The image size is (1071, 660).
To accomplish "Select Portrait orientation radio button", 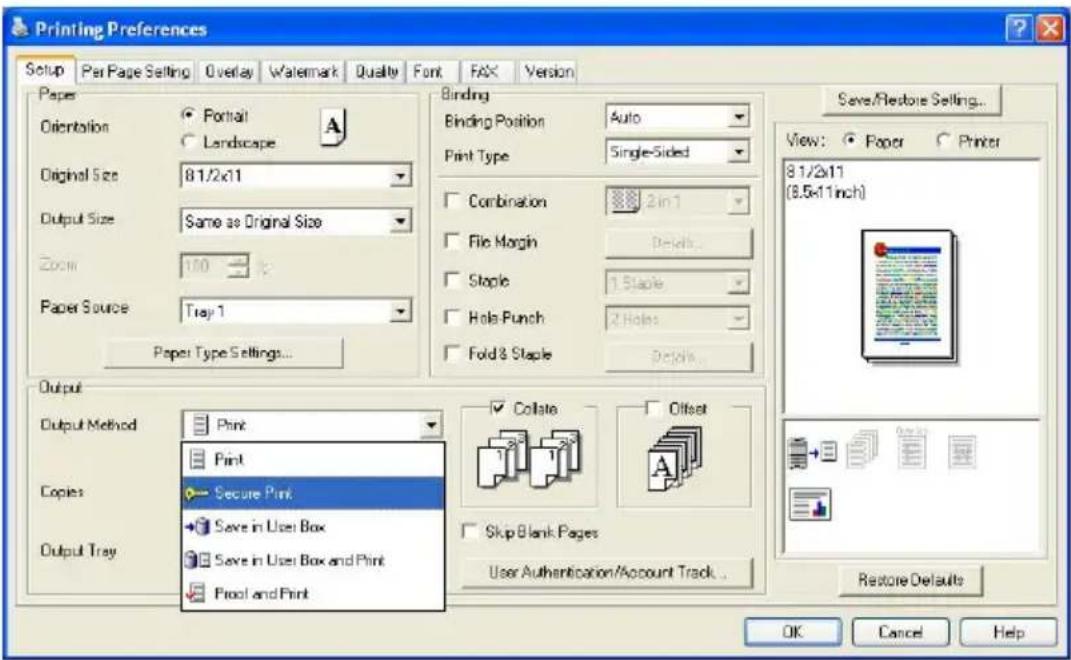I will 189,115.
